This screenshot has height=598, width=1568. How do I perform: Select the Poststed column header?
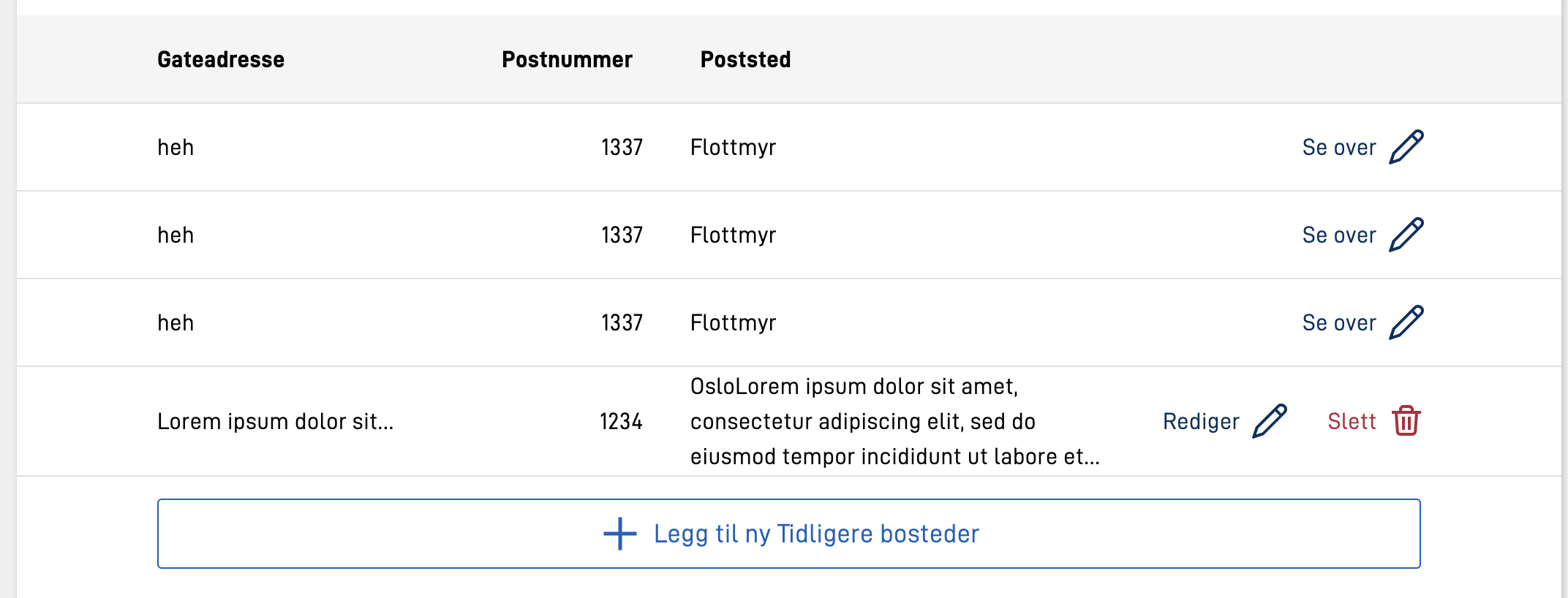745,59
